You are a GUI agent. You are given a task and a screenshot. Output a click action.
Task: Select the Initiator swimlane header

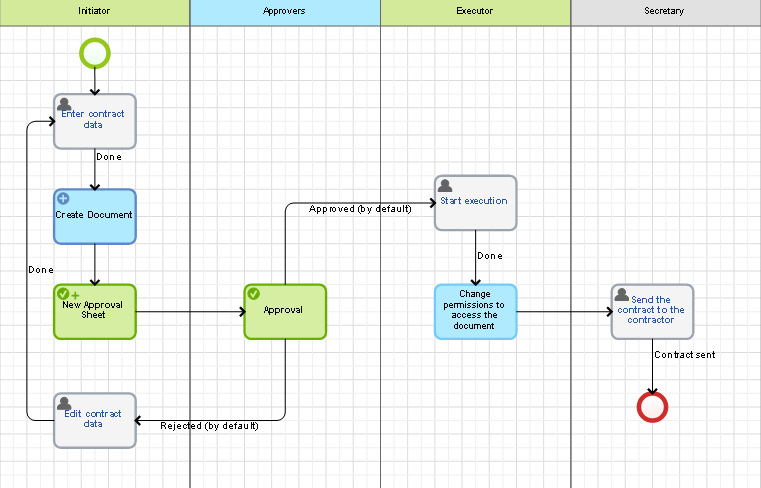pyautogui.click(x=94, y=12)
